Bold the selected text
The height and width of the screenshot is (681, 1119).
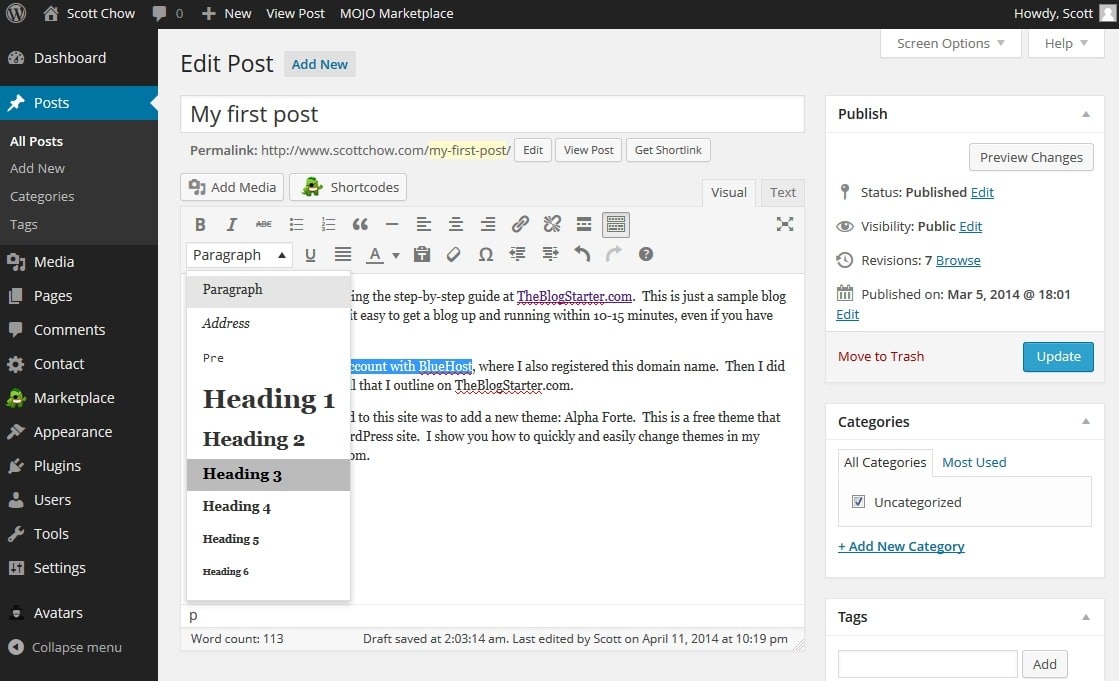(x=200, y=224)
